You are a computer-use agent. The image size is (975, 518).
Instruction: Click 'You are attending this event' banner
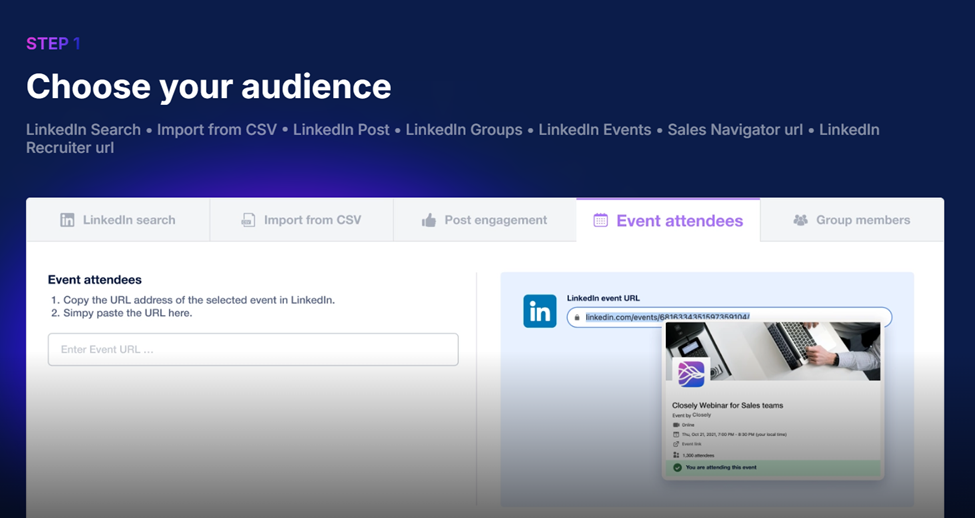coord(773,468)
